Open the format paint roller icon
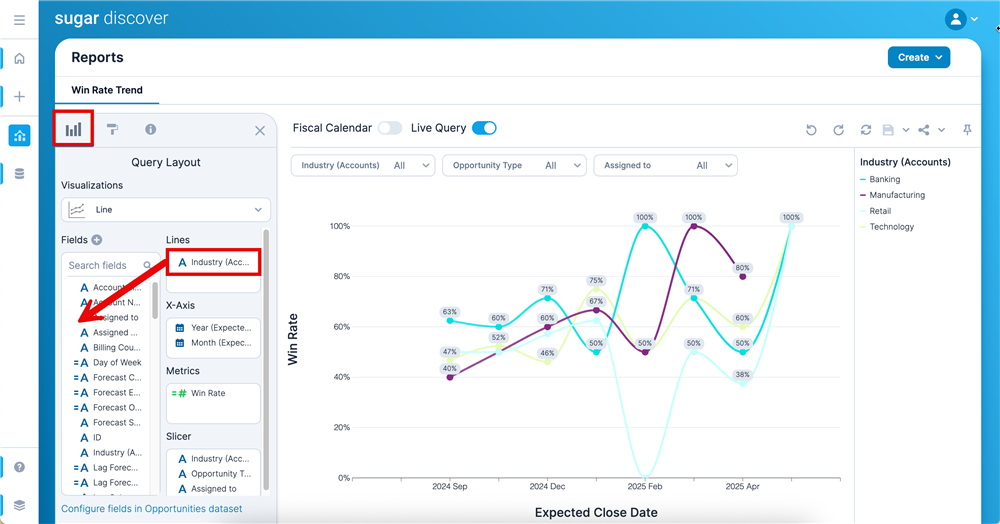Screen dimensions: 1000x524 point(112,129)
